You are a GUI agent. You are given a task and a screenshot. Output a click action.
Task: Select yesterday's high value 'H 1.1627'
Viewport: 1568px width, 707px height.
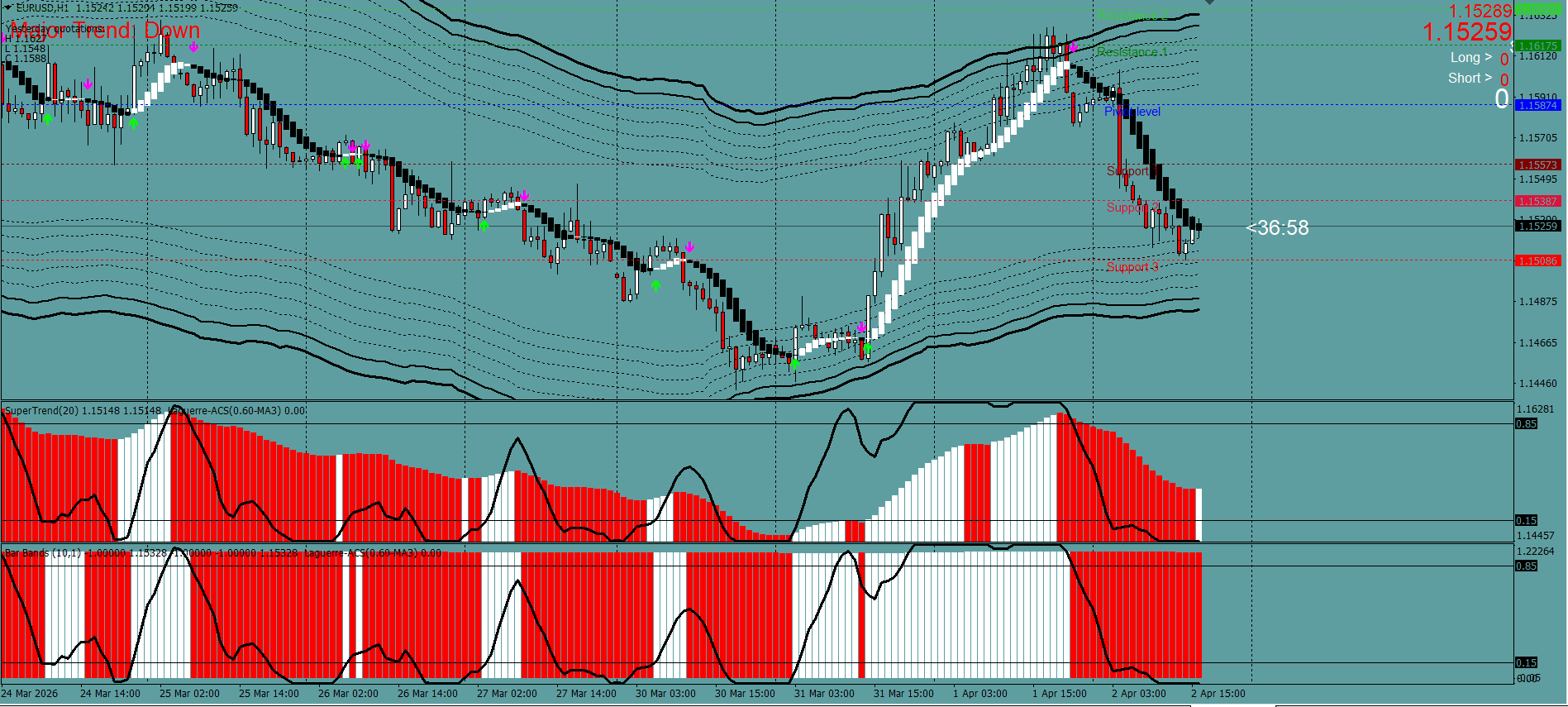(x=26, y=38)
